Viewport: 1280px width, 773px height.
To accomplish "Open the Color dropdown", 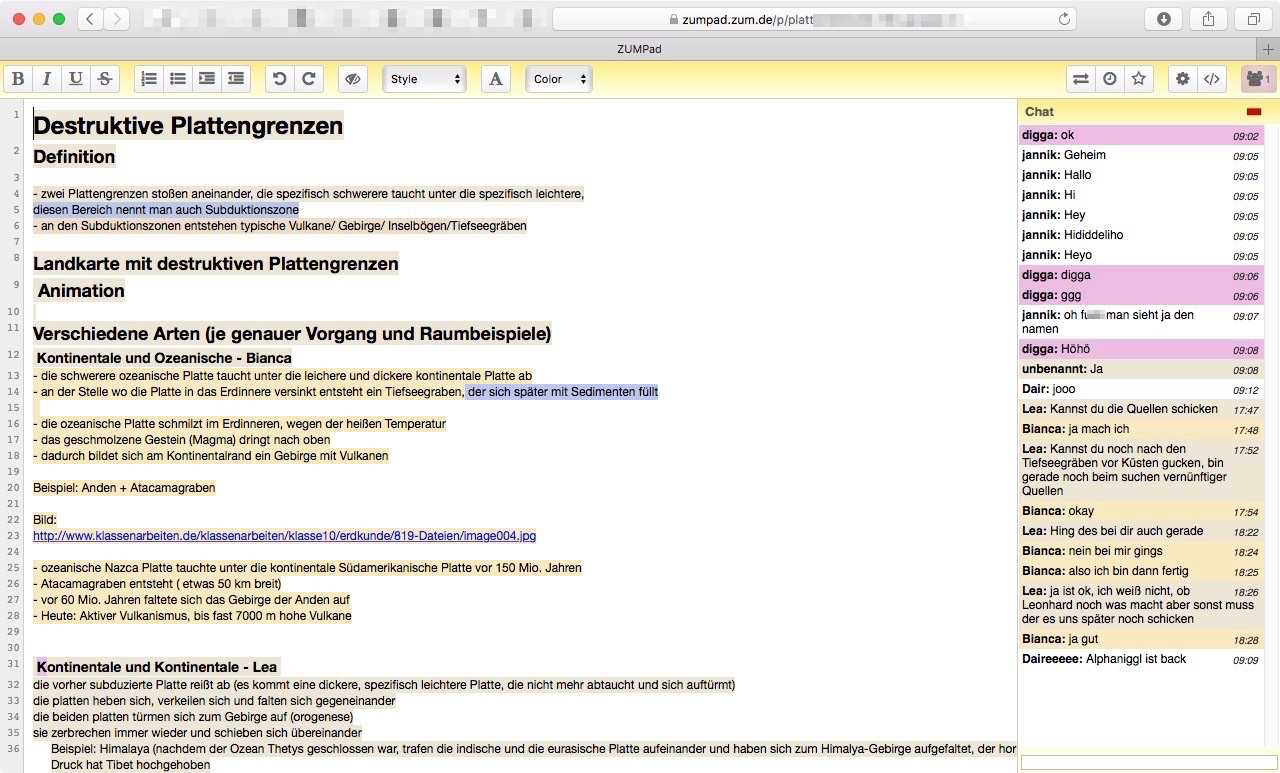I will click(559, 79).
